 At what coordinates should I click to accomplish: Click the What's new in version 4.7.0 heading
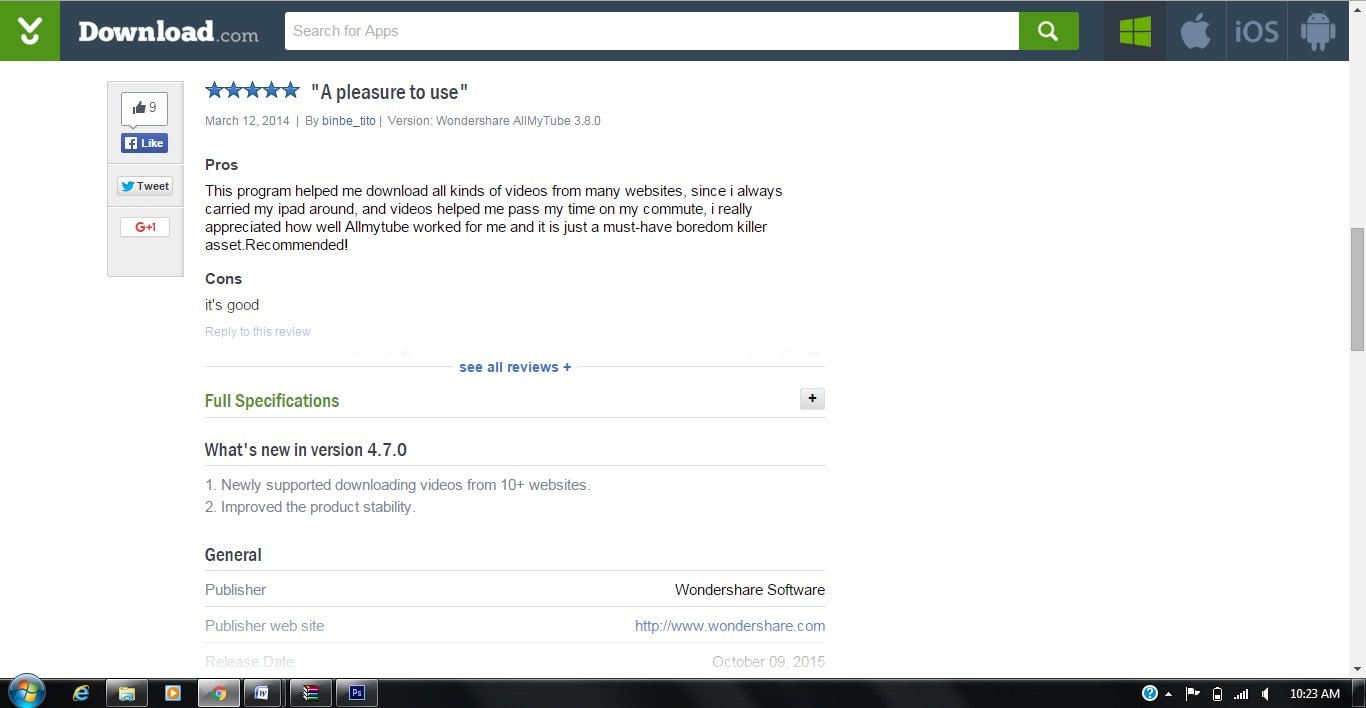coord(306,450)
